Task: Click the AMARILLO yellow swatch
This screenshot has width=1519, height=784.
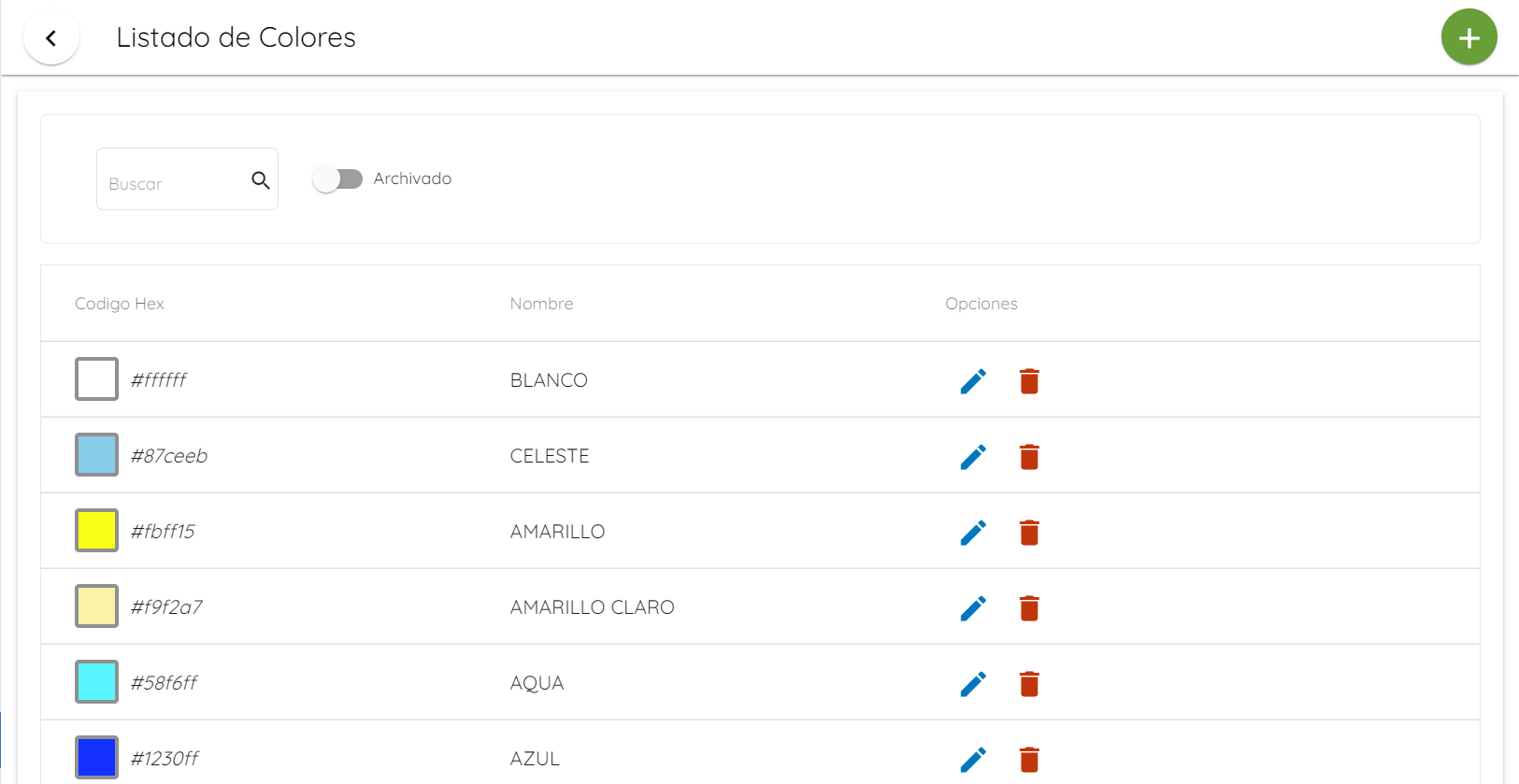Action: 96,530
